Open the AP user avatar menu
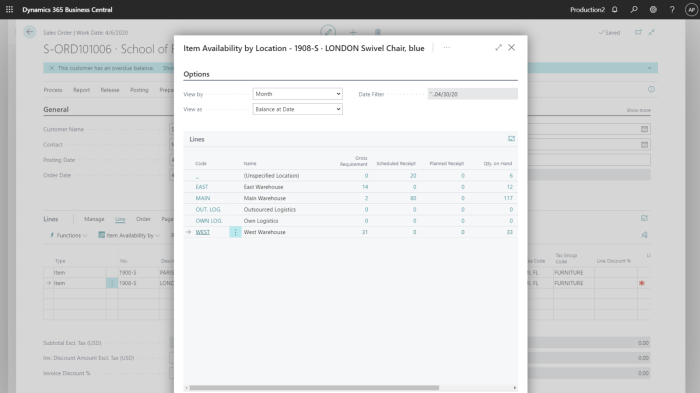Image resolution: width=700 pixels, height=393 pixels. [x=691, y=9]
